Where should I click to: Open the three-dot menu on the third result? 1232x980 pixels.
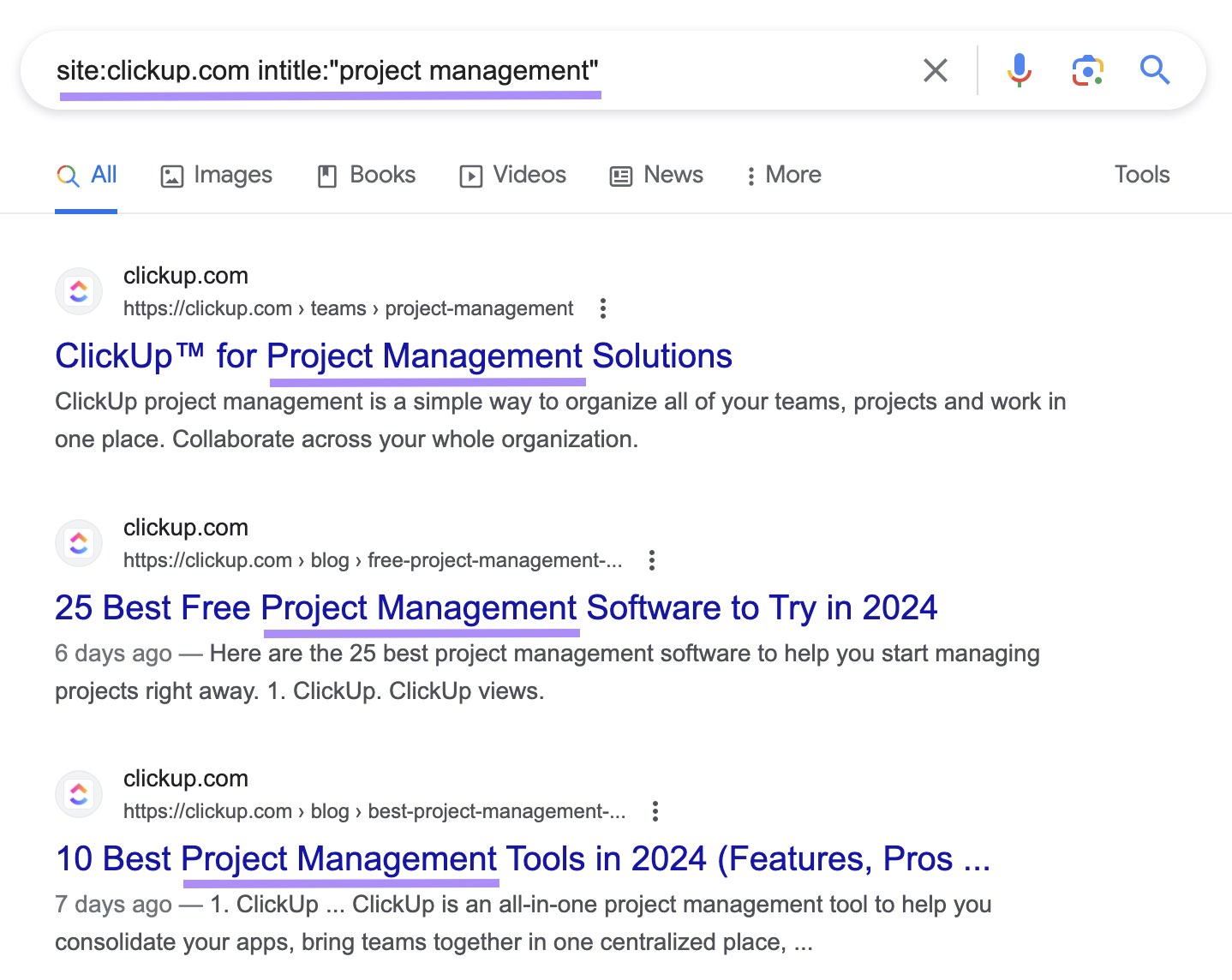[655, 810]
